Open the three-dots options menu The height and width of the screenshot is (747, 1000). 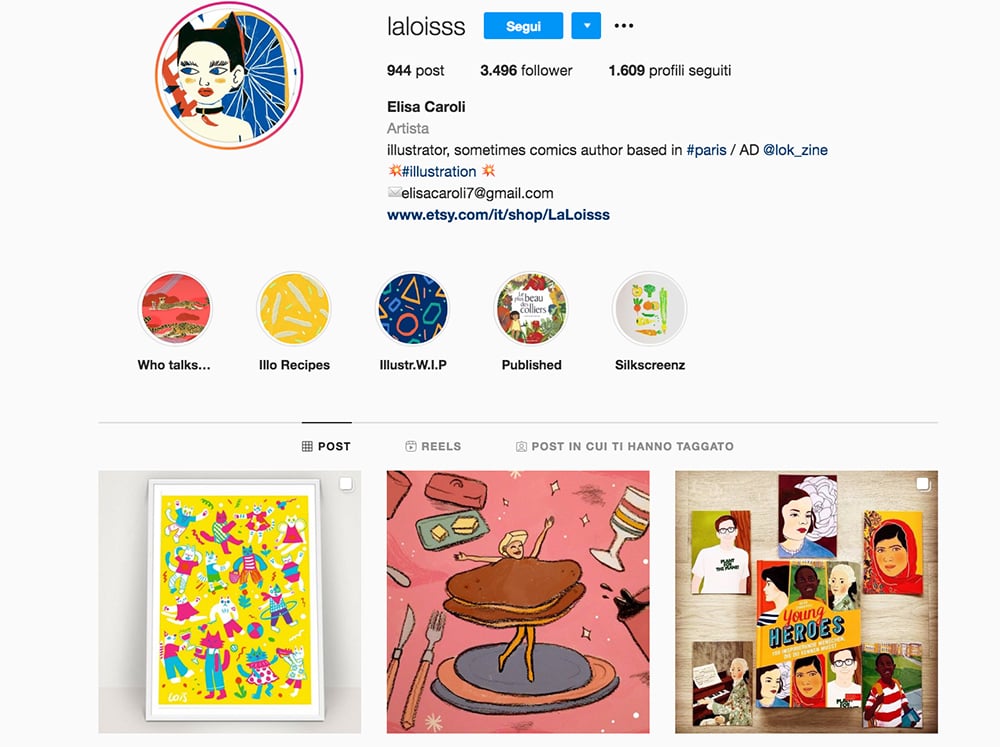[x=623, y=26]
